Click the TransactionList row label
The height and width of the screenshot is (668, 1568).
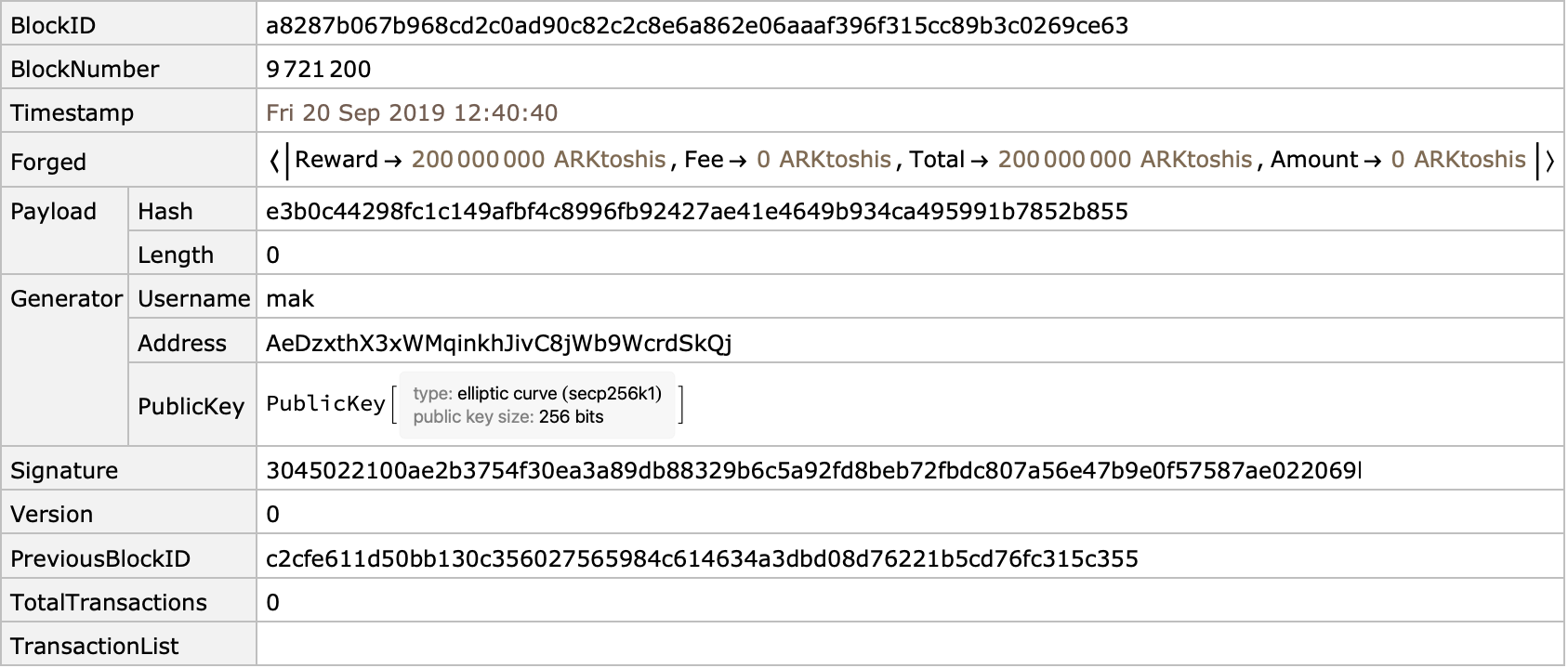[x=94, y=646]
